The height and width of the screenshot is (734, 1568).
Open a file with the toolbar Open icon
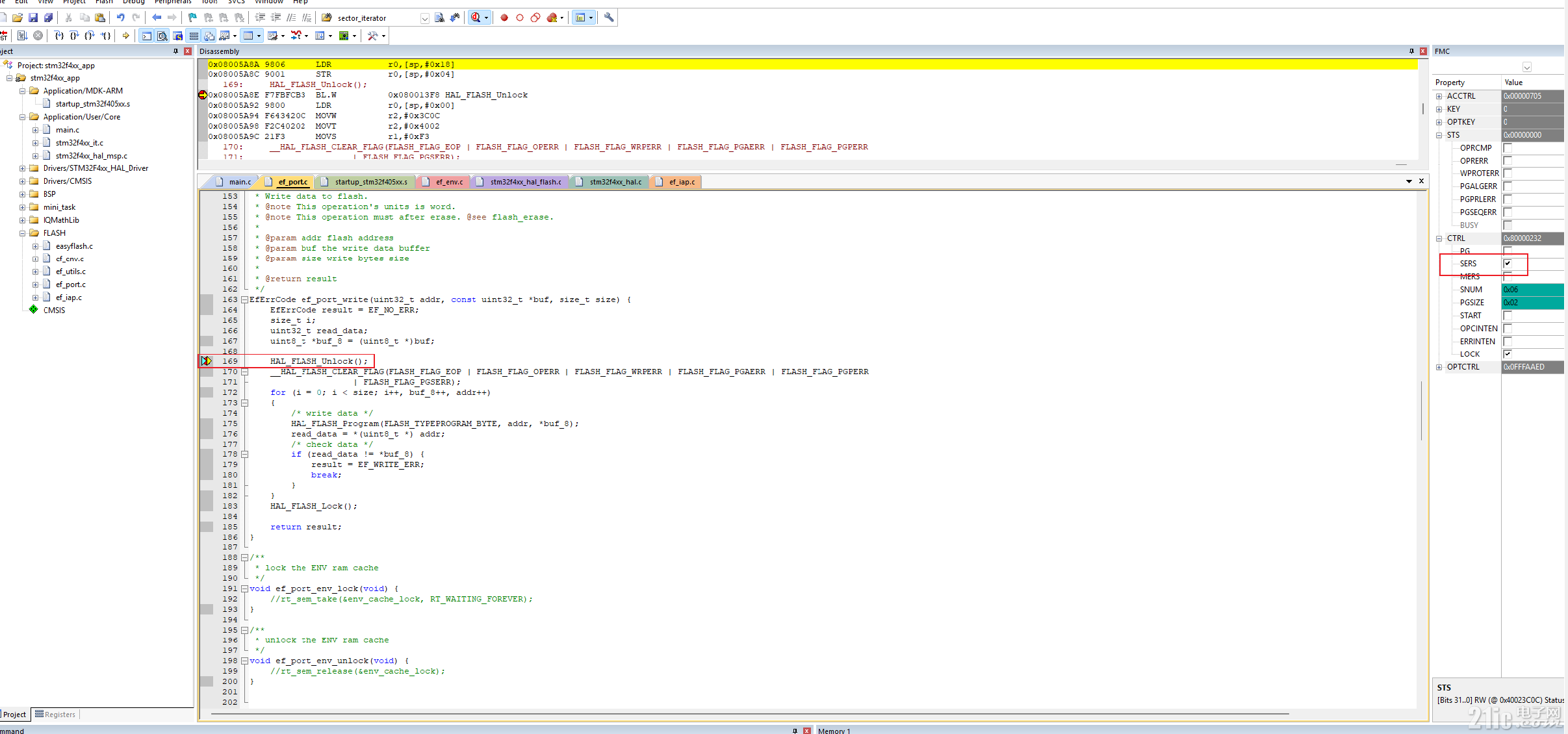pos(18,18)
